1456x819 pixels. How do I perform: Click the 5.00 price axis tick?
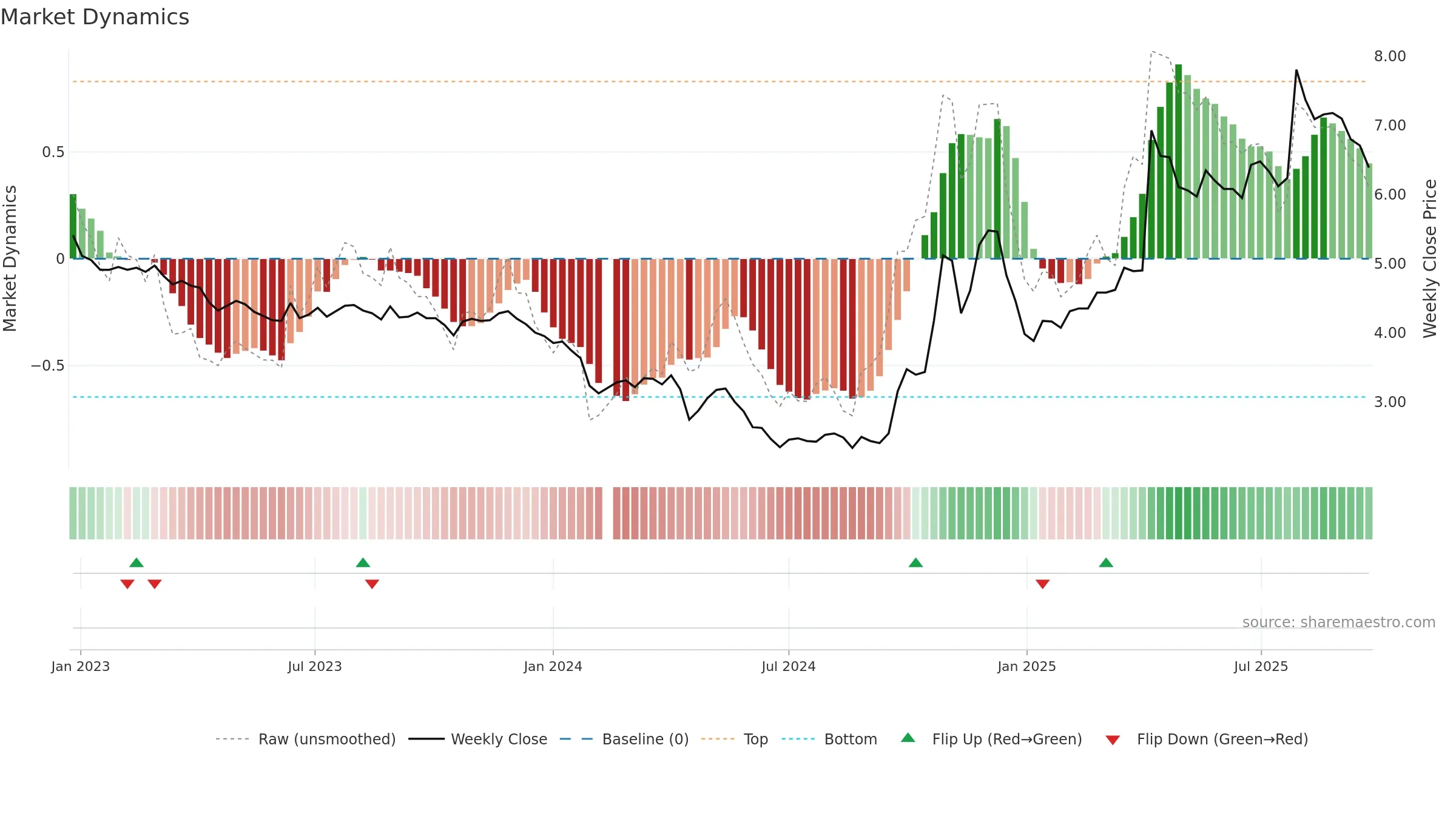tap(1390, 263)
